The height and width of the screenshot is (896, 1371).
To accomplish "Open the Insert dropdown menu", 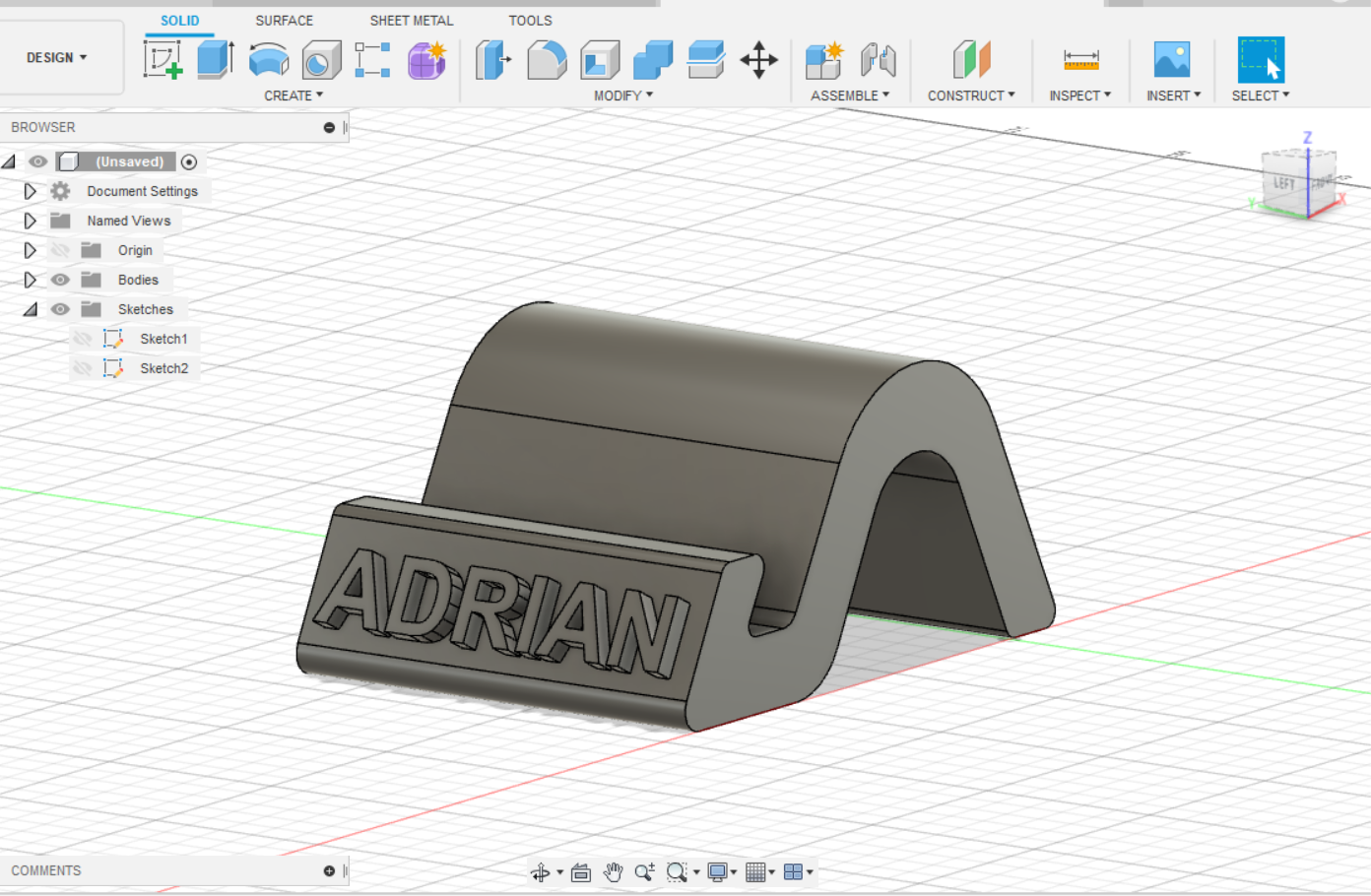I will coord(1173,96).
